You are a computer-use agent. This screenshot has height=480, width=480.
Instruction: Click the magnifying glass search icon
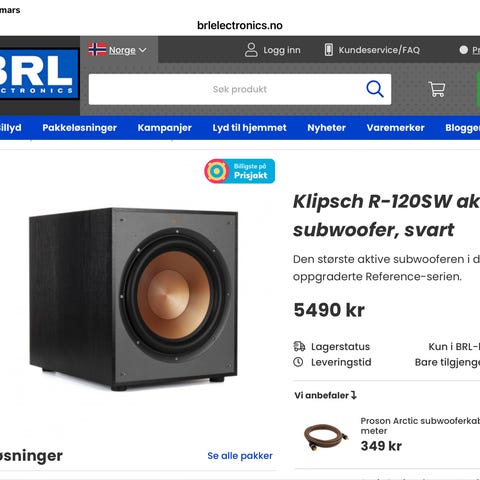pos(375,89)
